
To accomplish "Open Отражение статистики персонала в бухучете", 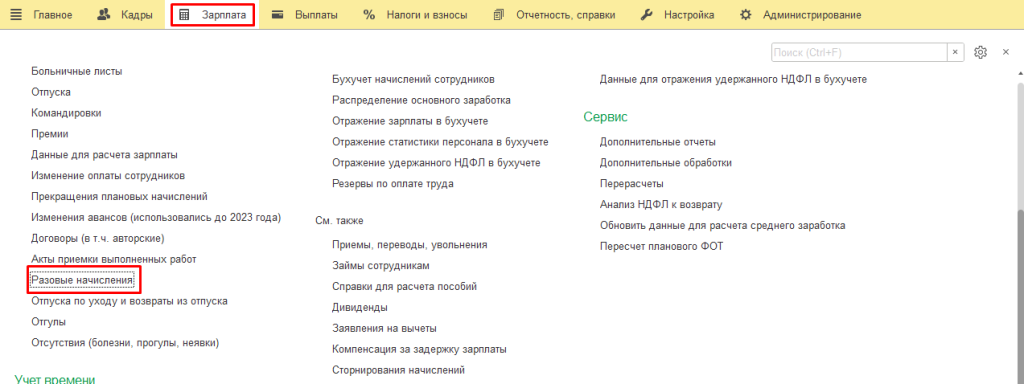I will point(441,142).
